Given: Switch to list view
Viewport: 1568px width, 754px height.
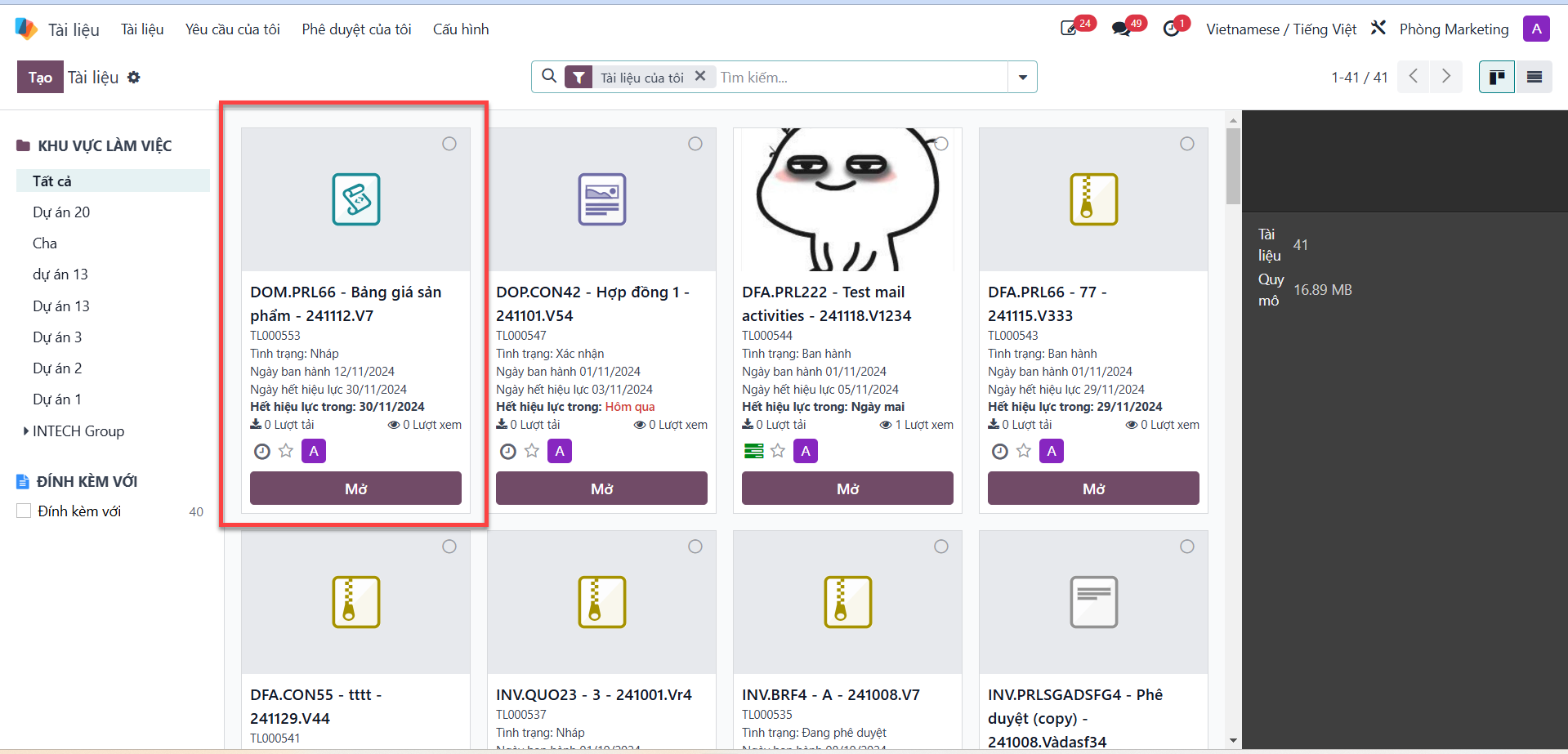Looking at the screenshot, I should 1534,77.
